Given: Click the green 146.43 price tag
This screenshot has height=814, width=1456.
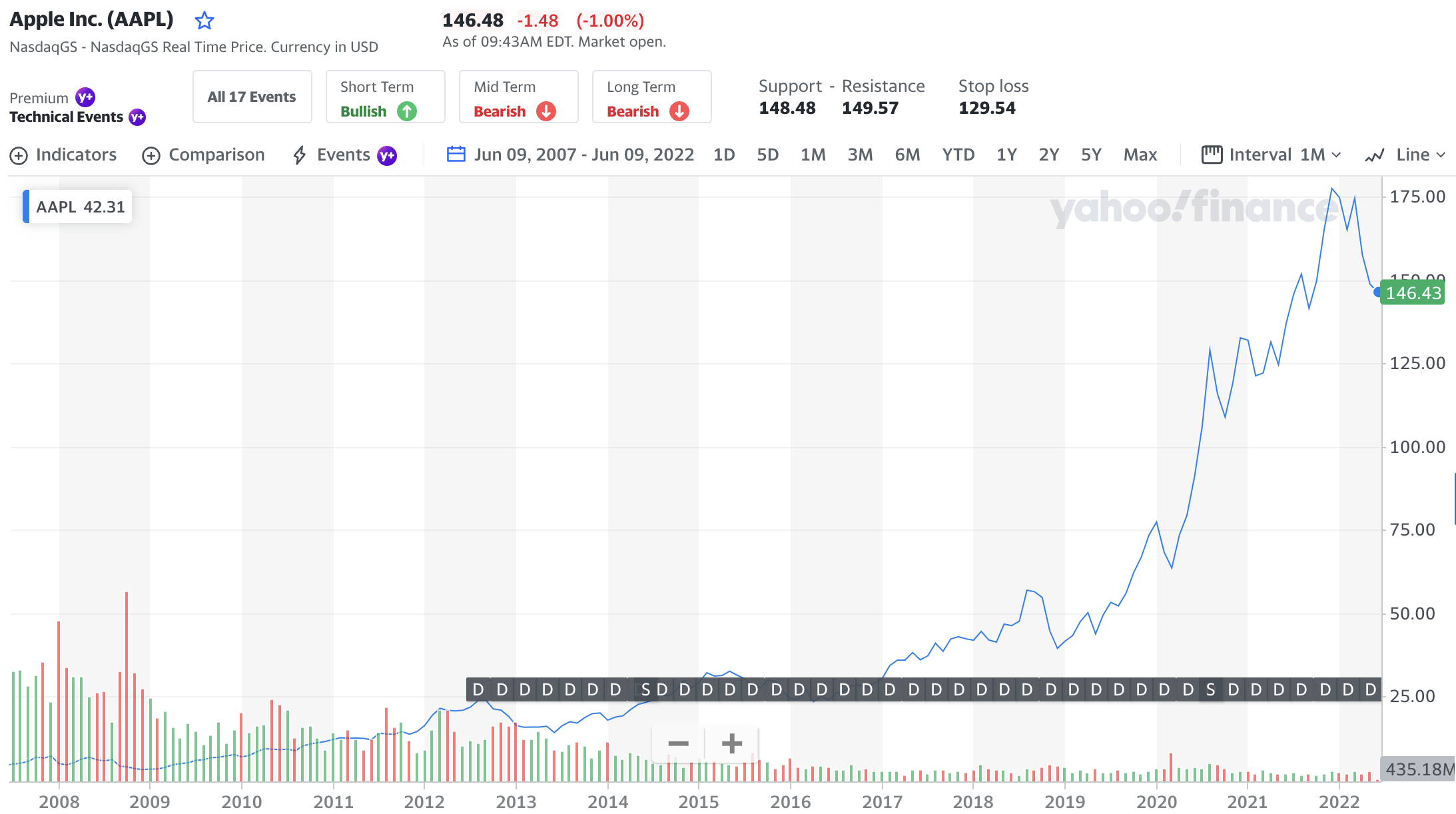Looking at the screenshot, I should pos(1413,293).
